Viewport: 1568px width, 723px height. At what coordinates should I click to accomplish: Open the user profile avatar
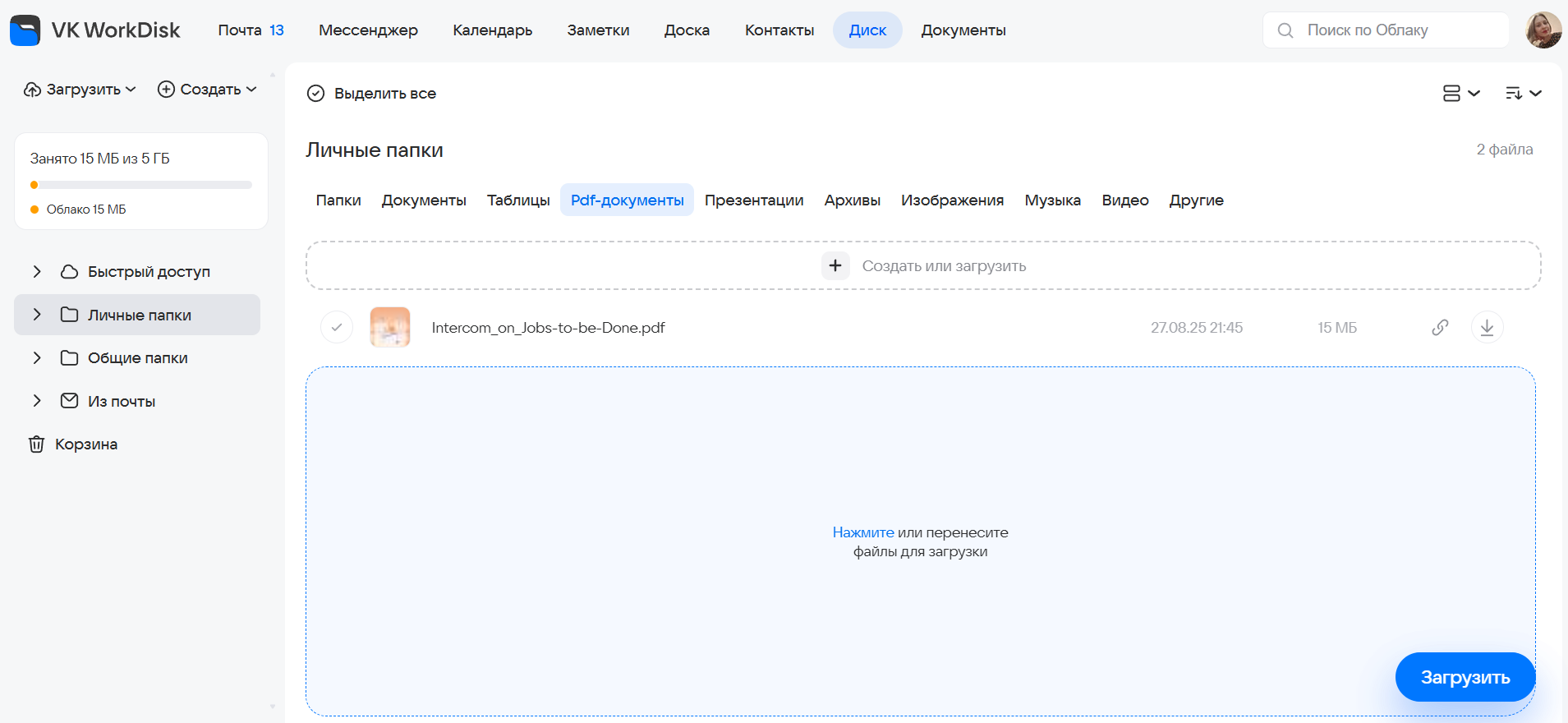tap(1543, 30)
